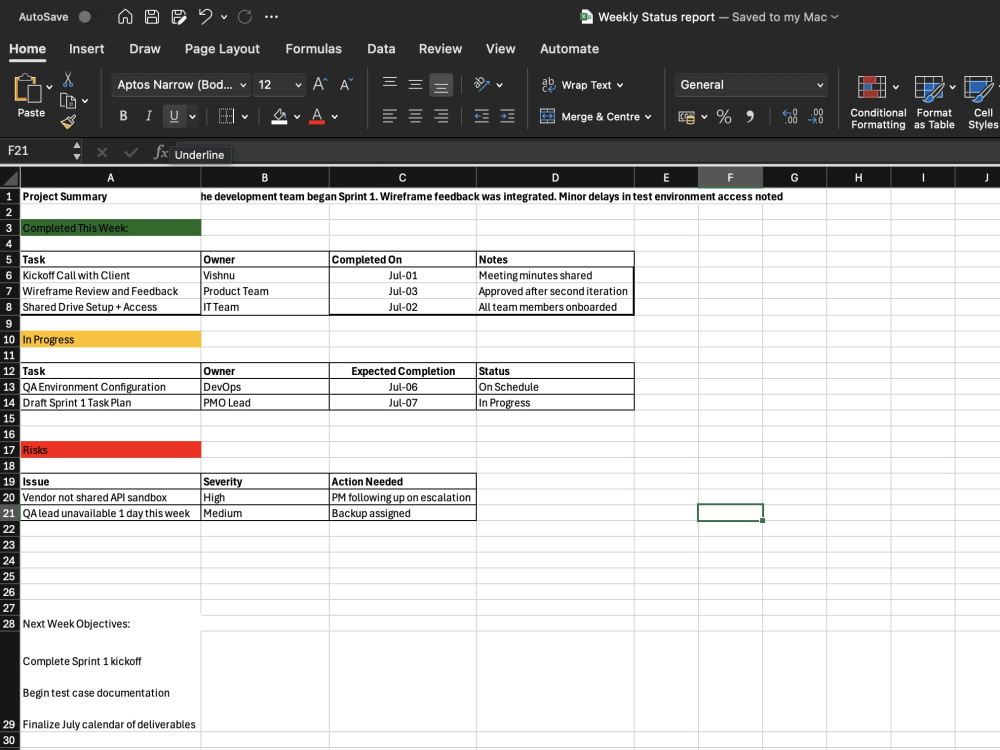The height and width of the screenshot is (750, 1000).
Task: Click the document title Weekly Status report
Action: [656, 17]
